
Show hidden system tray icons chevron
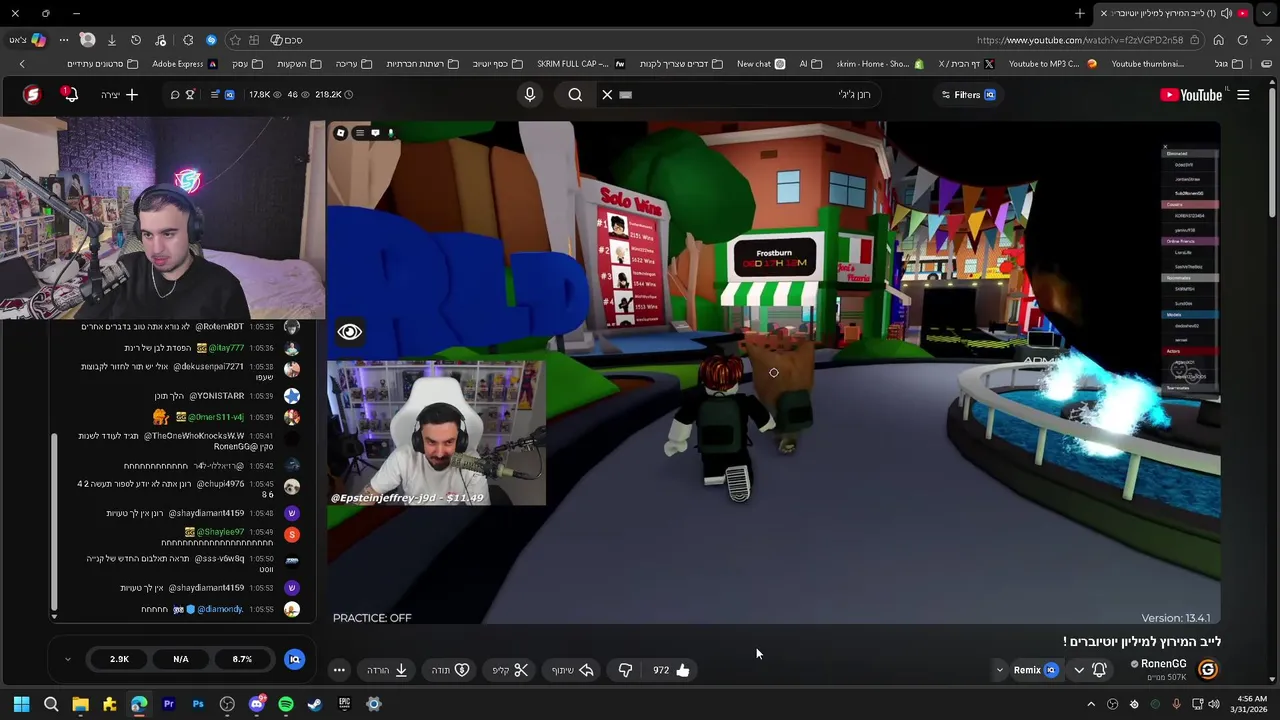pos(1091,704)
